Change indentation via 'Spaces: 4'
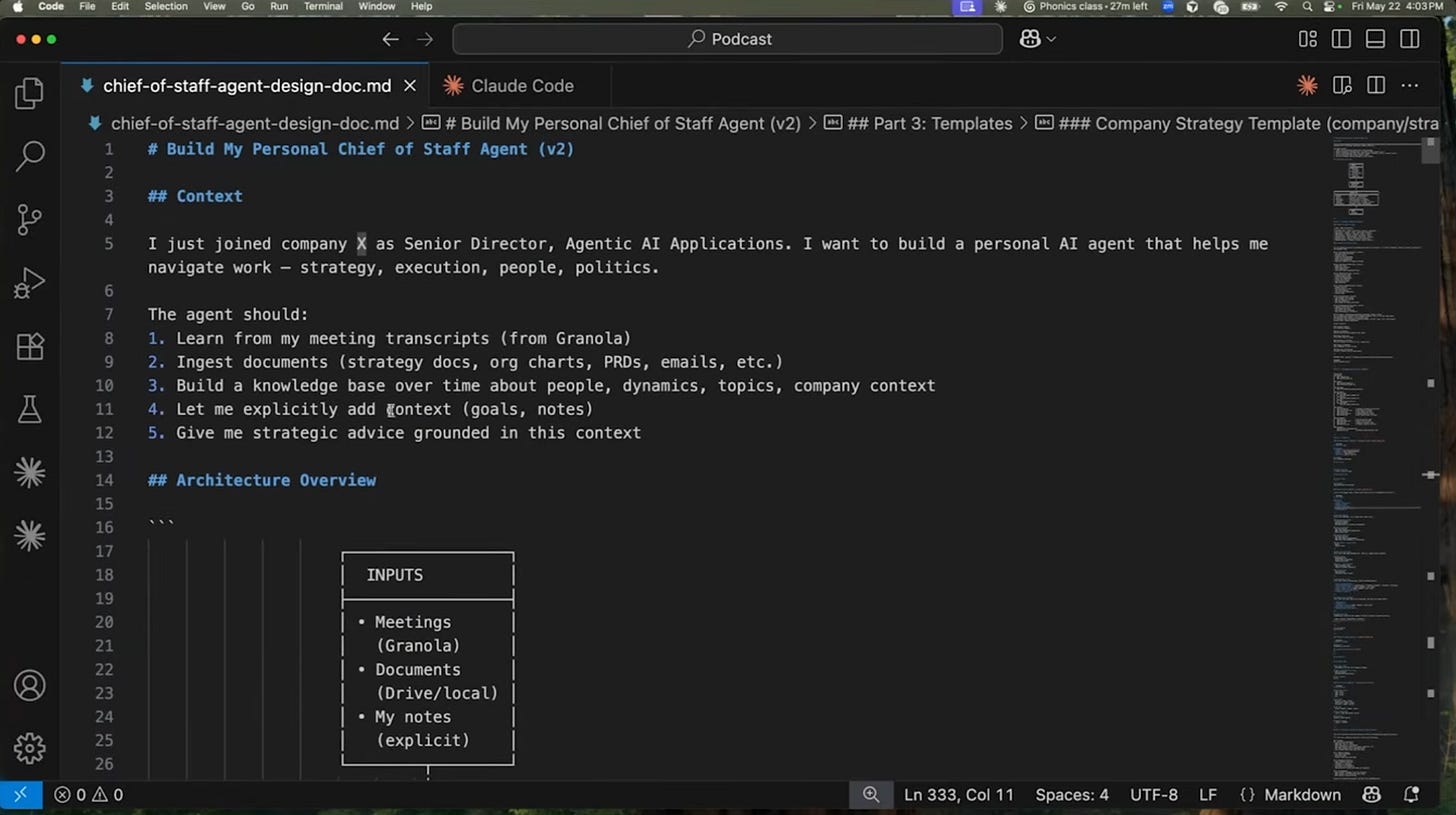This screenshot has height=815, width=1456. pos(1072,795)
